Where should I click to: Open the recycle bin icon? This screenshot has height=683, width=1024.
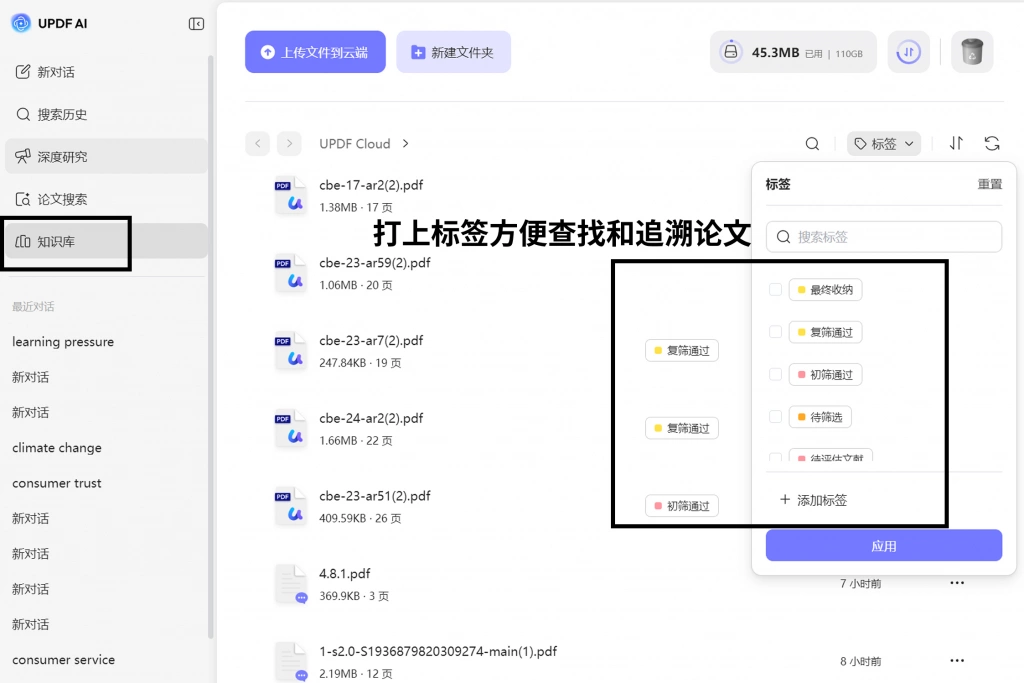click(x=972, y=52)
